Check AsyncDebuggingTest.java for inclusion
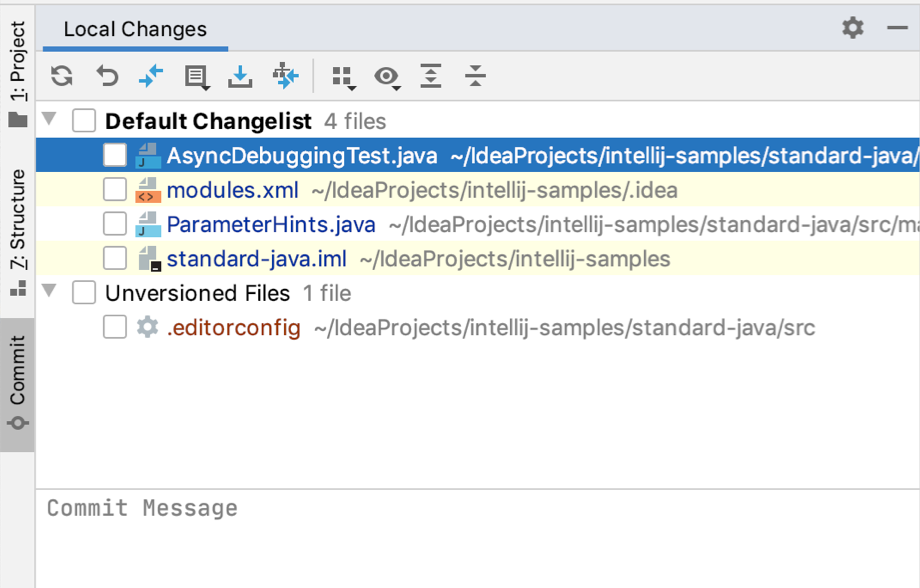 pos(115,155)
